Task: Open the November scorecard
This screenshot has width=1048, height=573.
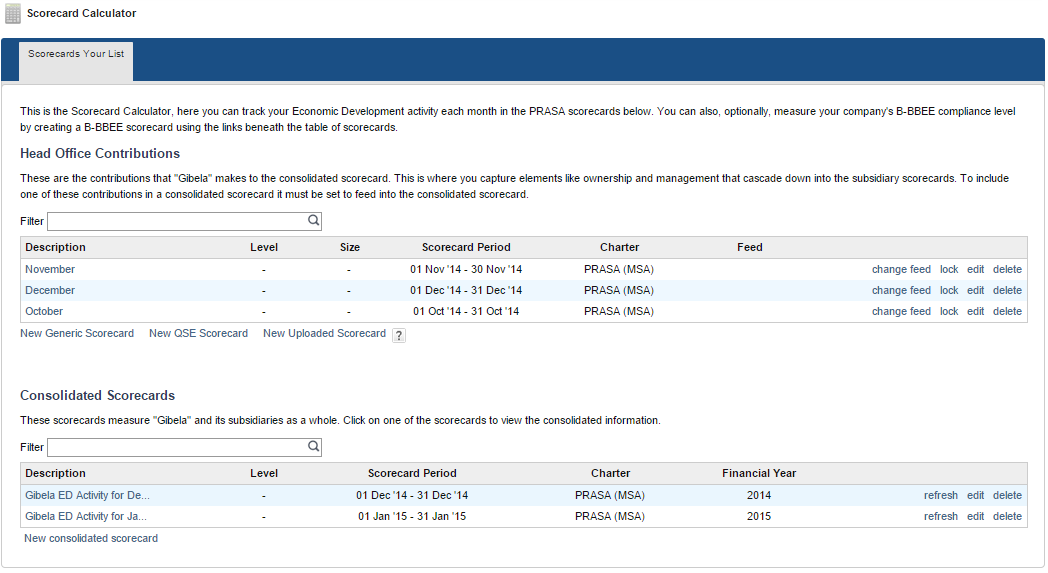Action: pos(50,269)
